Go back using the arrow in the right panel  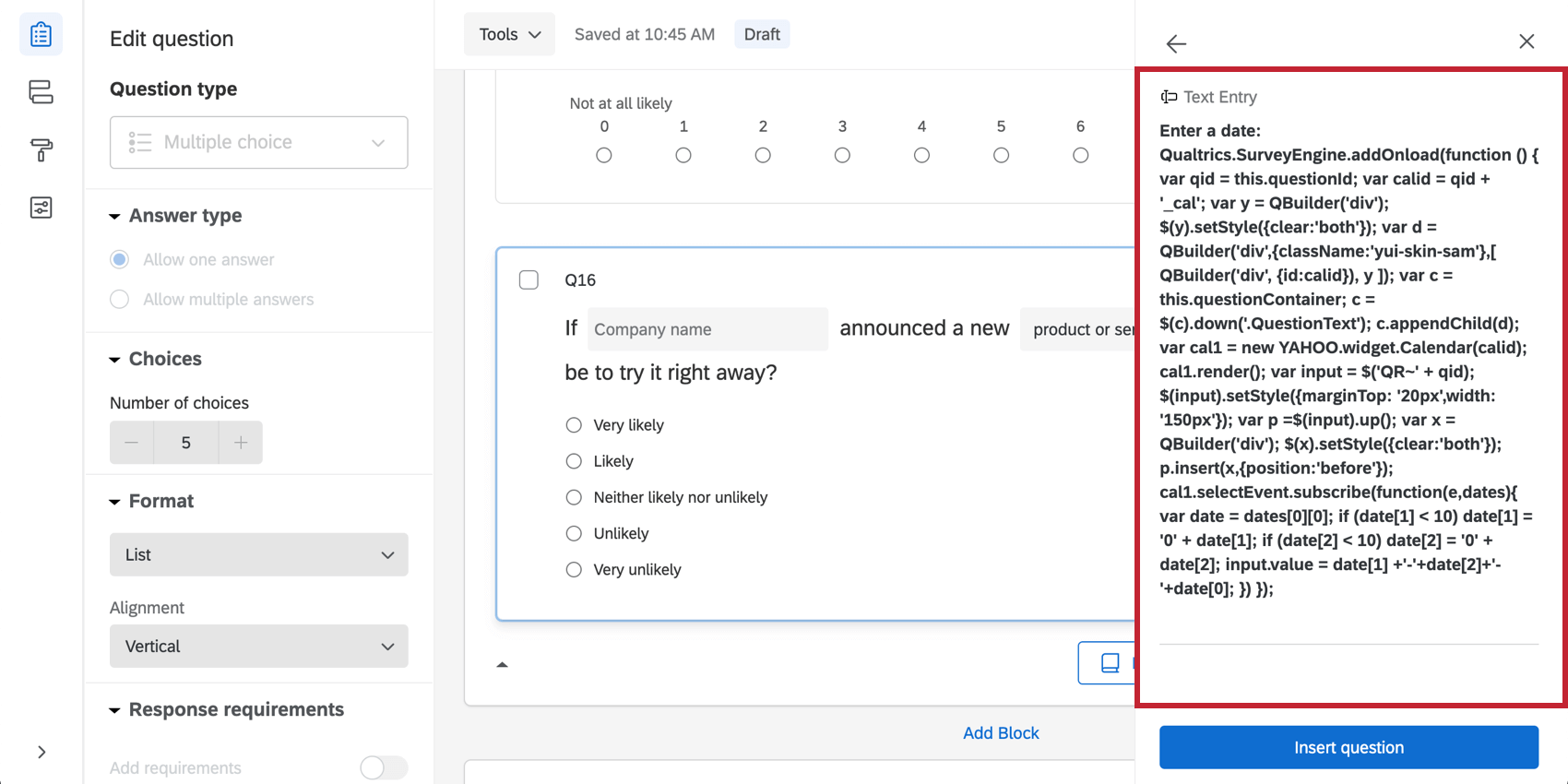1176,43
